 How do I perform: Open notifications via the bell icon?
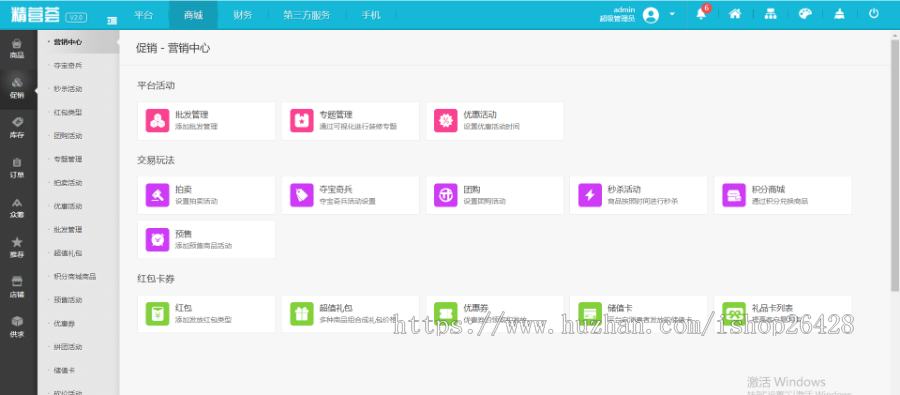click(x=701, y=14)
